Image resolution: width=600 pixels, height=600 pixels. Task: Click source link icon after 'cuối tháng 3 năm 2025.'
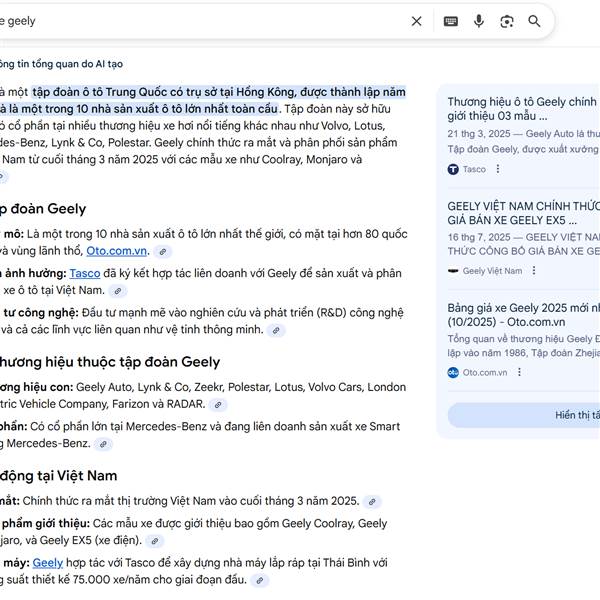click(372, 502)
